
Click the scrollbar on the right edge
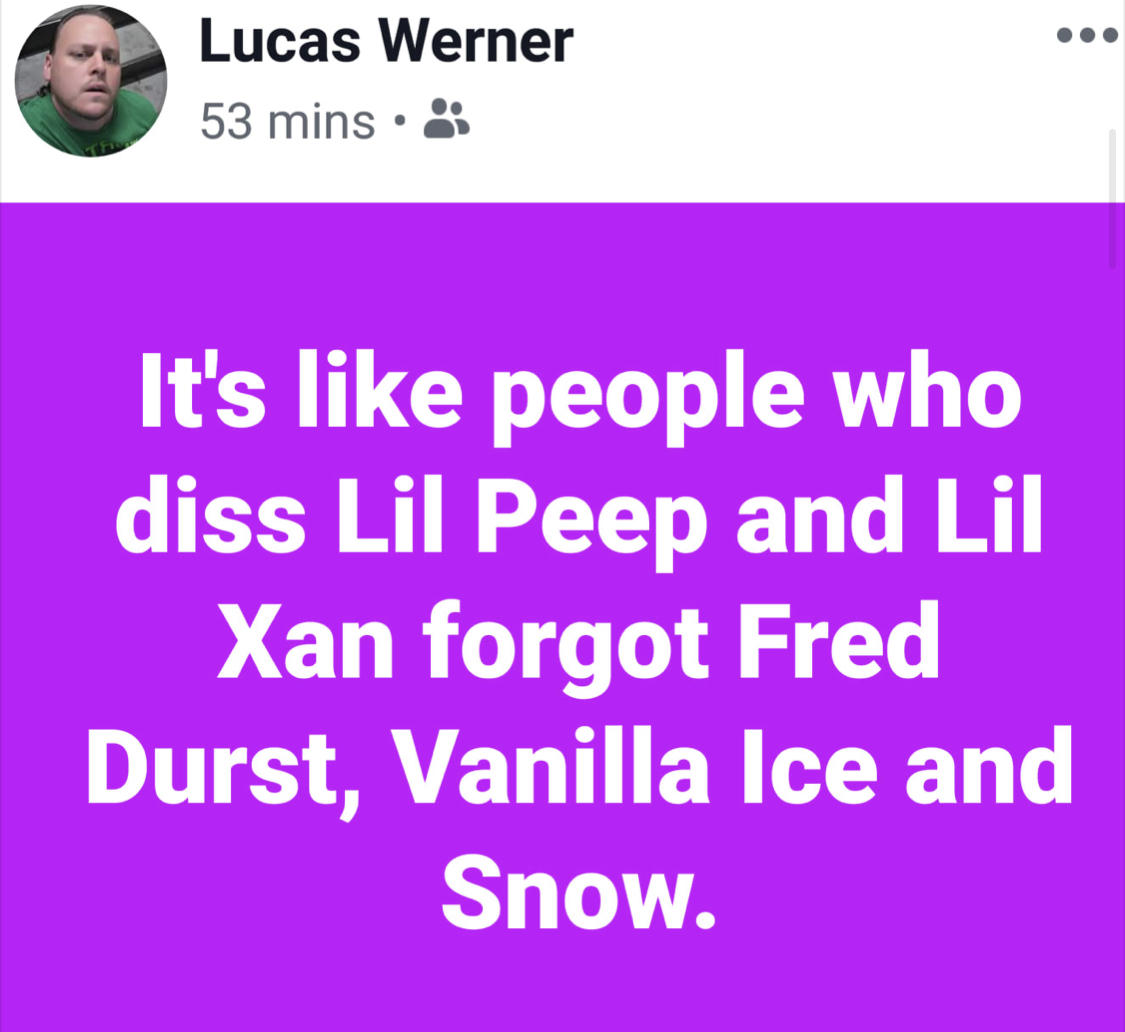click(1113, 198)
